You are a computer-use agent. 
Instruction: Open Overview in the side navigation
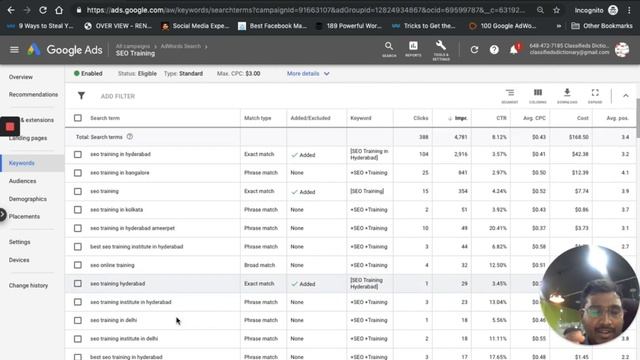point(21,77)
